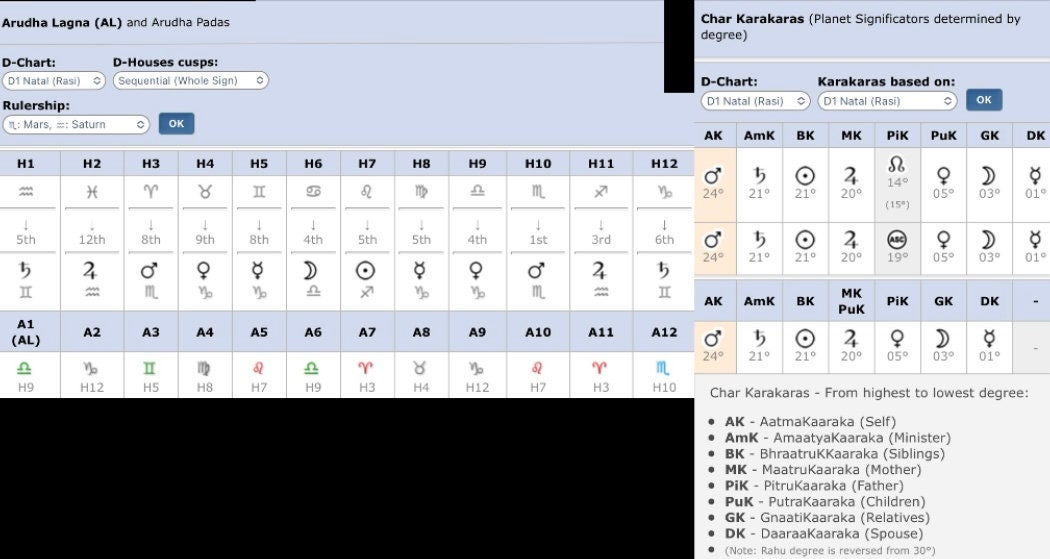Click ASC ascendant symbol in PiK column
Screen dimensions: 1050x559
tap(897, 239)
